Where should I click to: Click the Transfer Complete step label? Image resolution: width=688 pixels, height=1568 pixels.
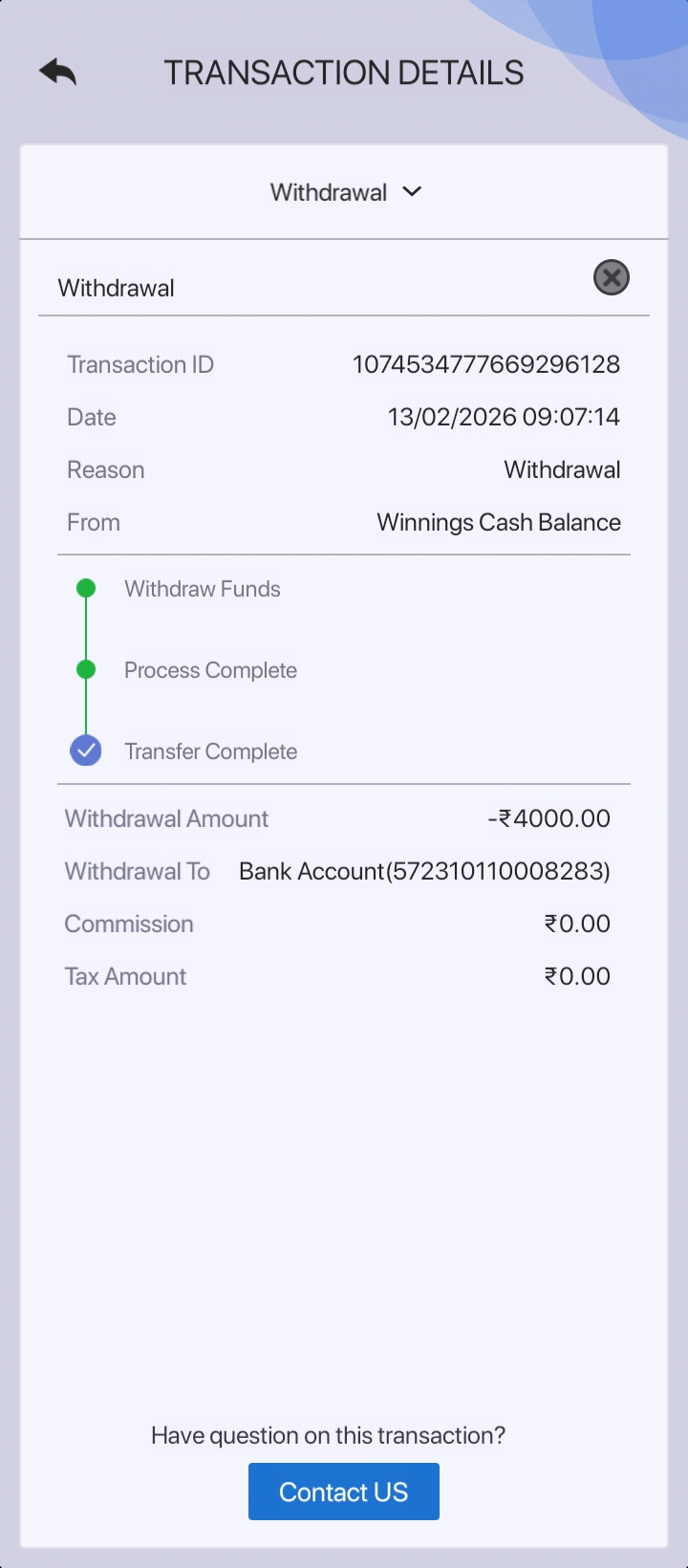pos(210,751)
